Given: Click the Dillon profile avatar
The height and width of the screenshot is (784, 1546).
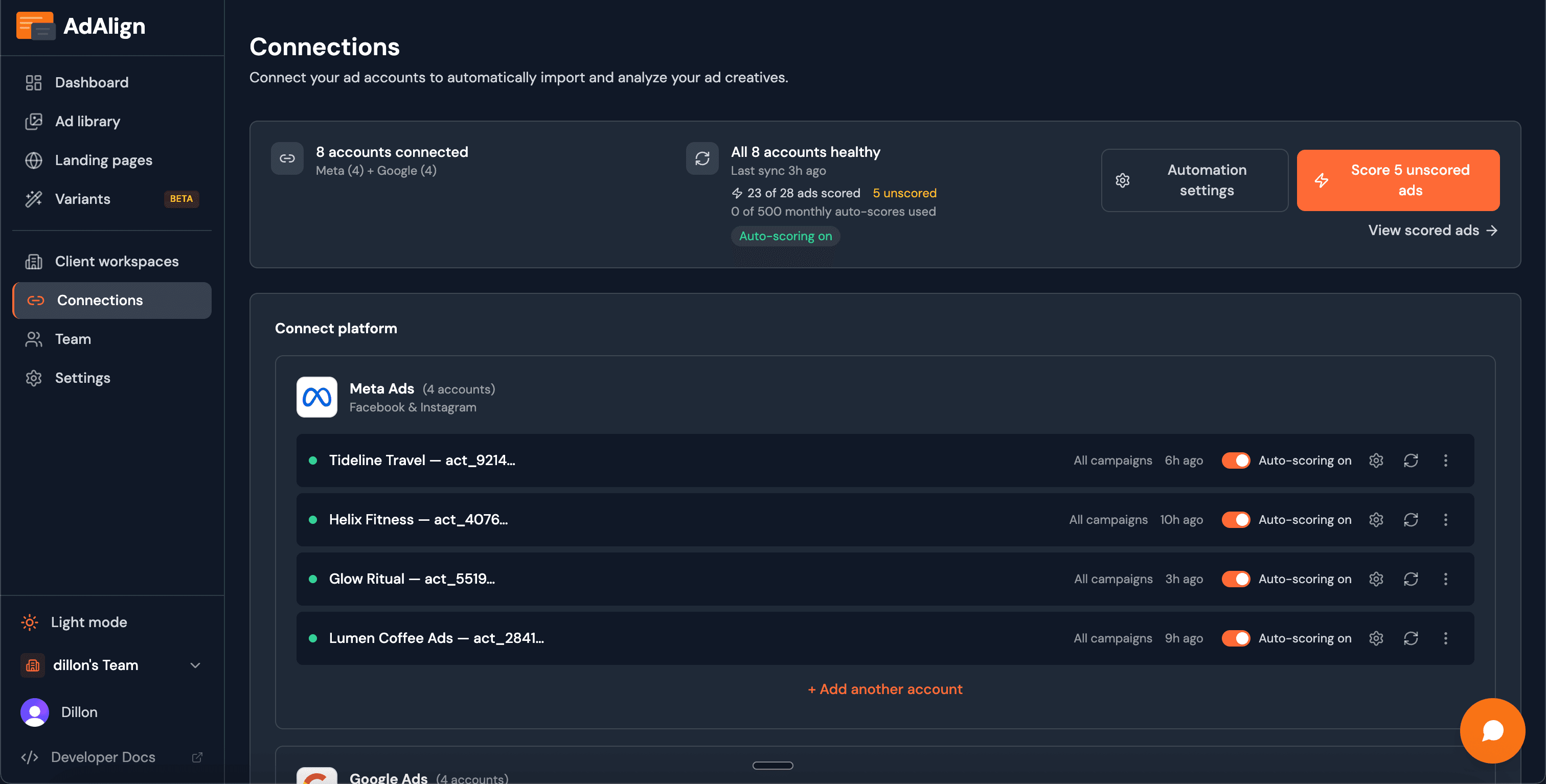Looking at the screenshot, I should 35,712.
